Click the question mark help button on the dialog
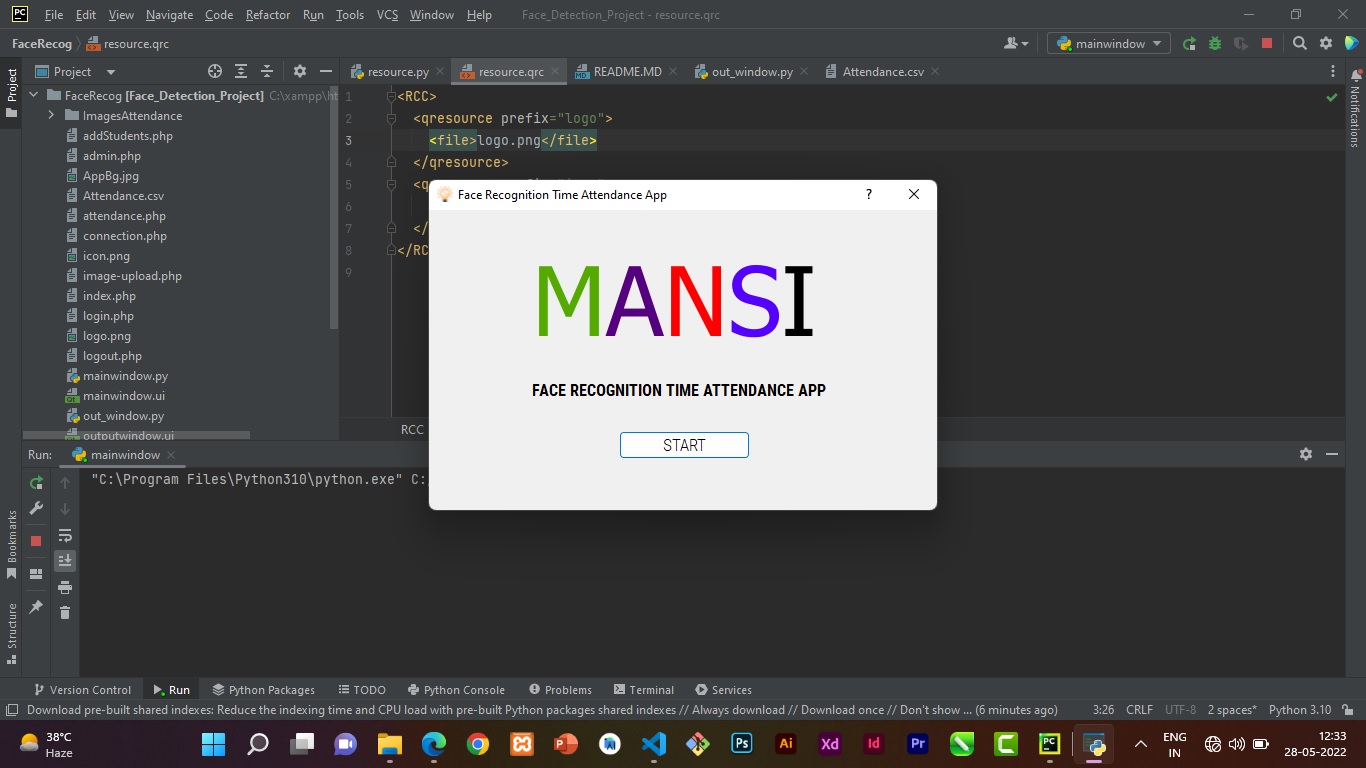This screenshot has width=1366, height=768. click(x=869, y=195)
